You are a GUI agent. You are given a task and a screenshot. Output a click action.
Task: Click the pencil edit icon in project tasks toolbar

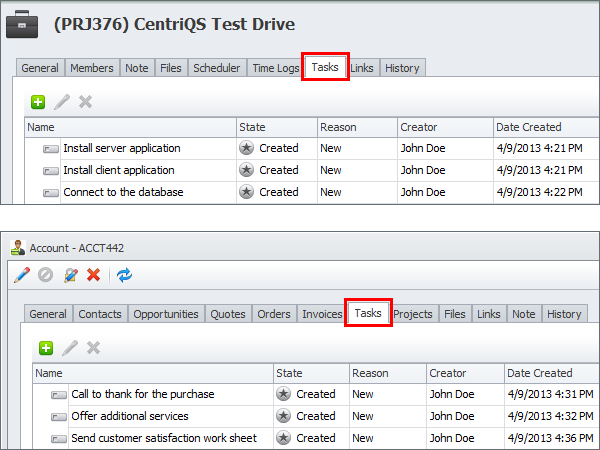62,102
